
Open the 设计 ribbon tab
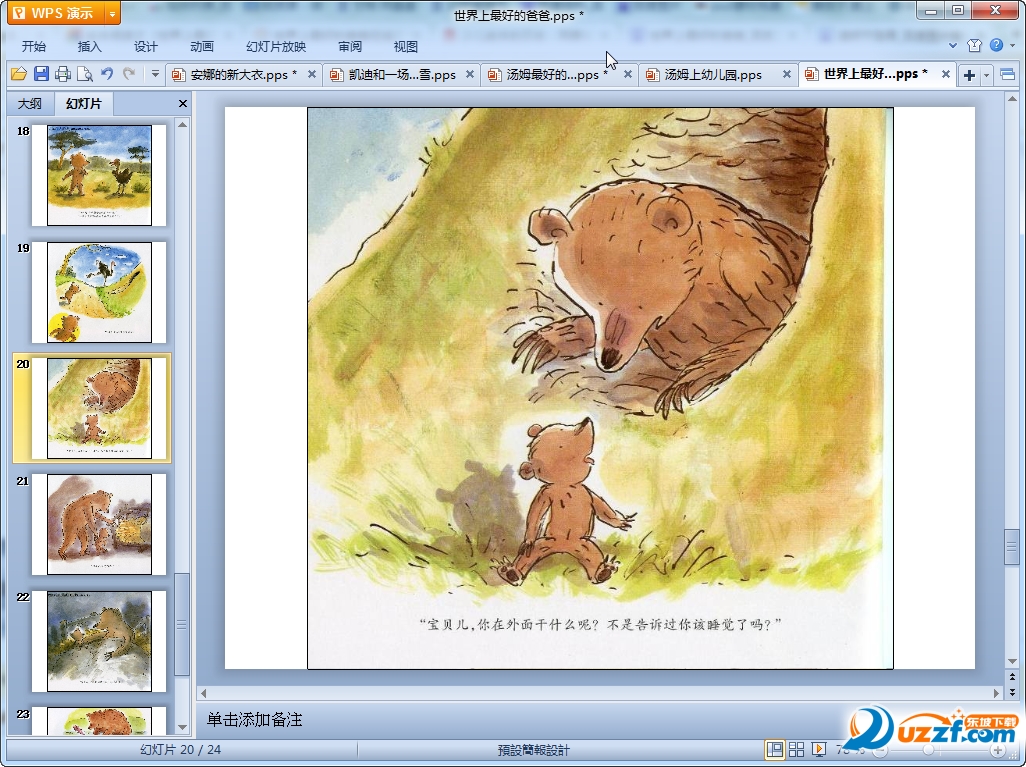tap(146, 46)
